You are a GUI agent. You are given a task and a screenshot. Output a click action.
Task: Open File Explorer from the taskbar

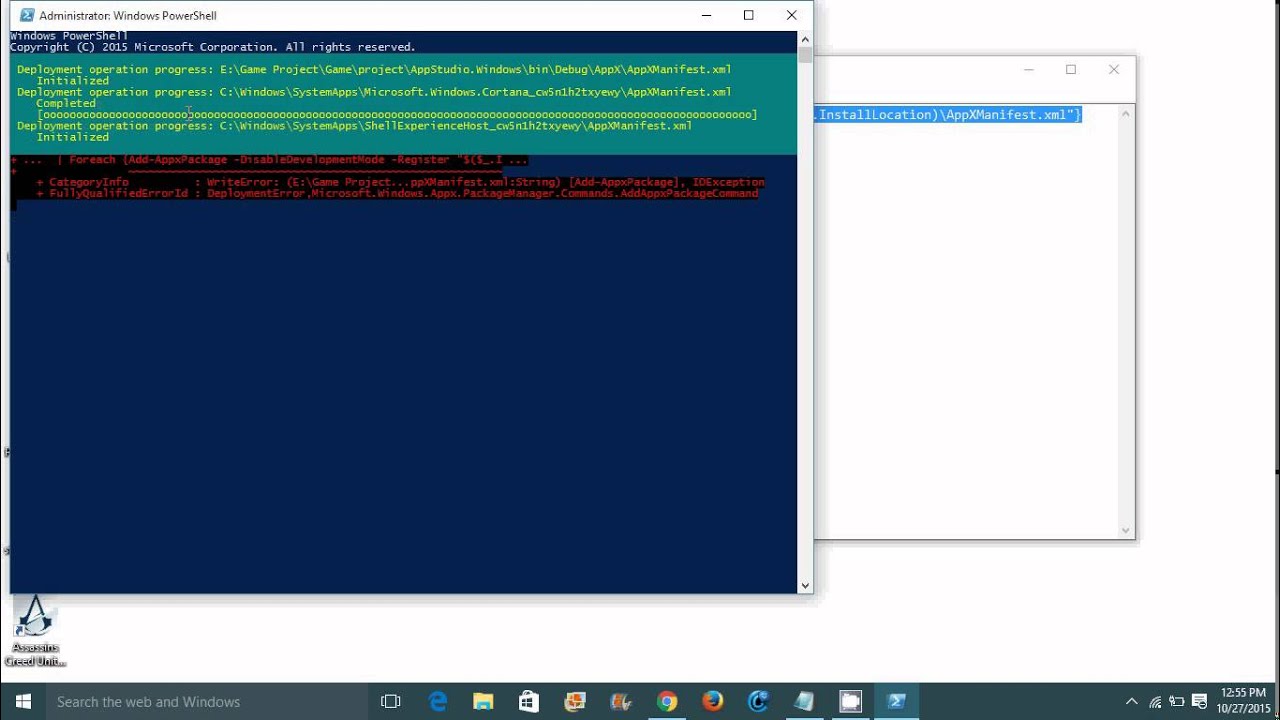(x=483, y=702)
